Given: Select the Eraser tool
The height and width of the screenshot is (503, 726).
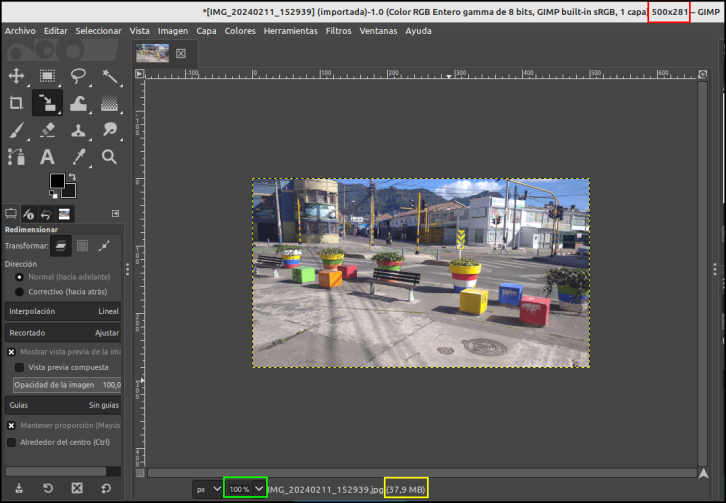Looking at the screenshot, I should pos(47,130).
